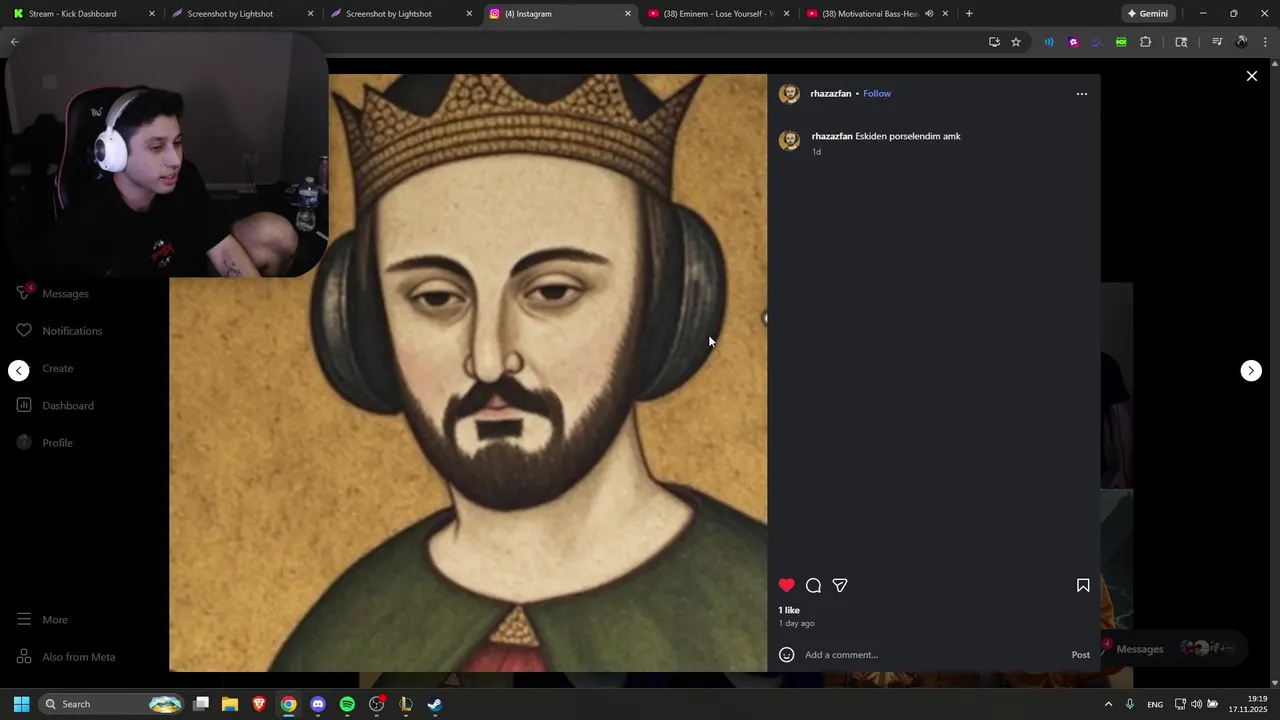Expand the More menu in the sidebar
Image resolution: width=1280 pixels, height=720 pixels.
(x=43, y=620)
